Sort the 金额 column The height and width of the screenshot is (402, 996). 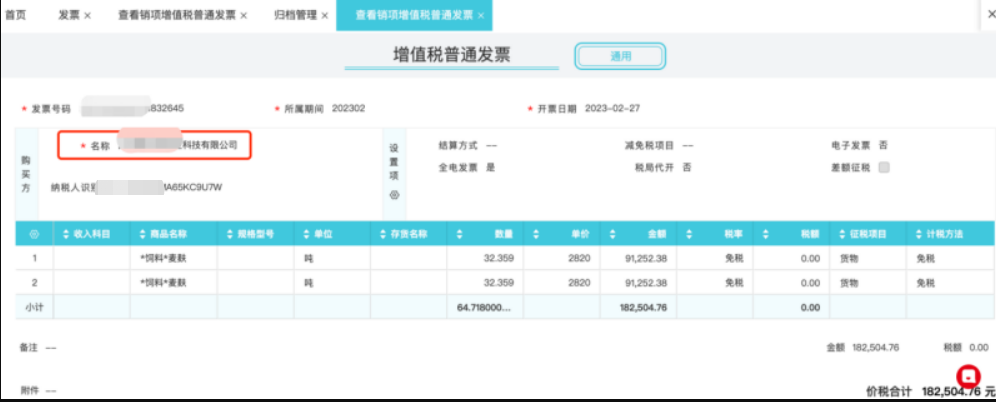[613, 233]
